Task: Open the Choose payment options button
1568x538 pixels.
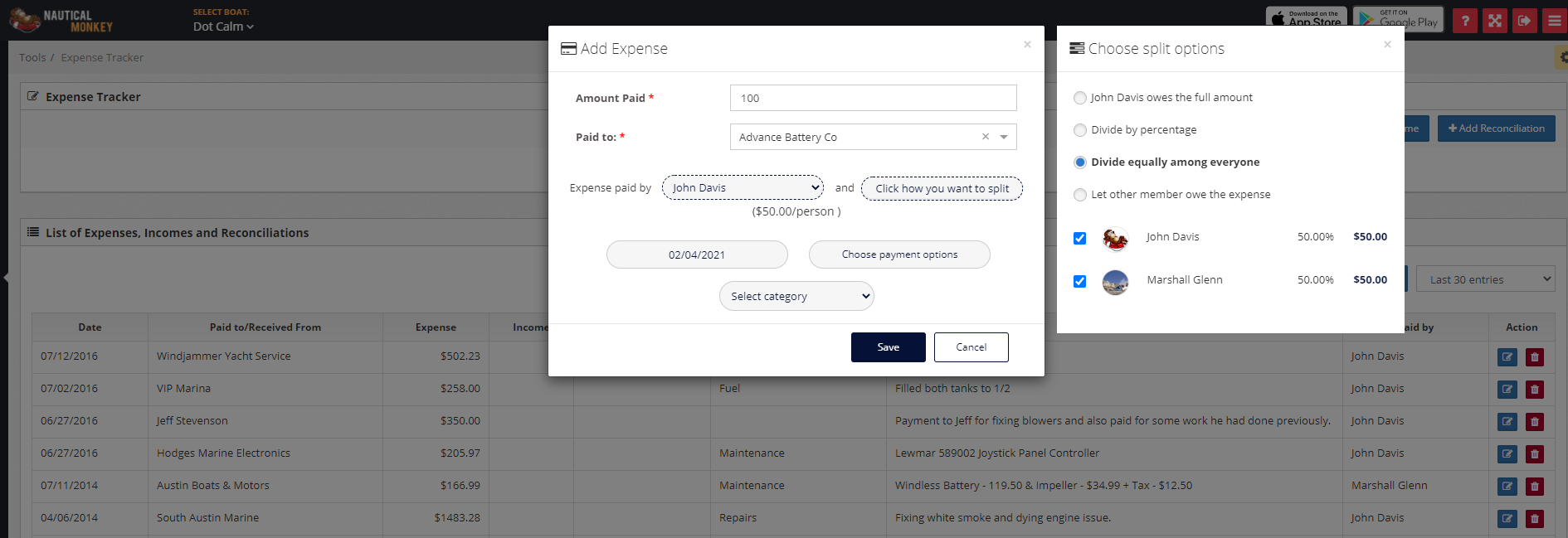Action: (899, 254)
